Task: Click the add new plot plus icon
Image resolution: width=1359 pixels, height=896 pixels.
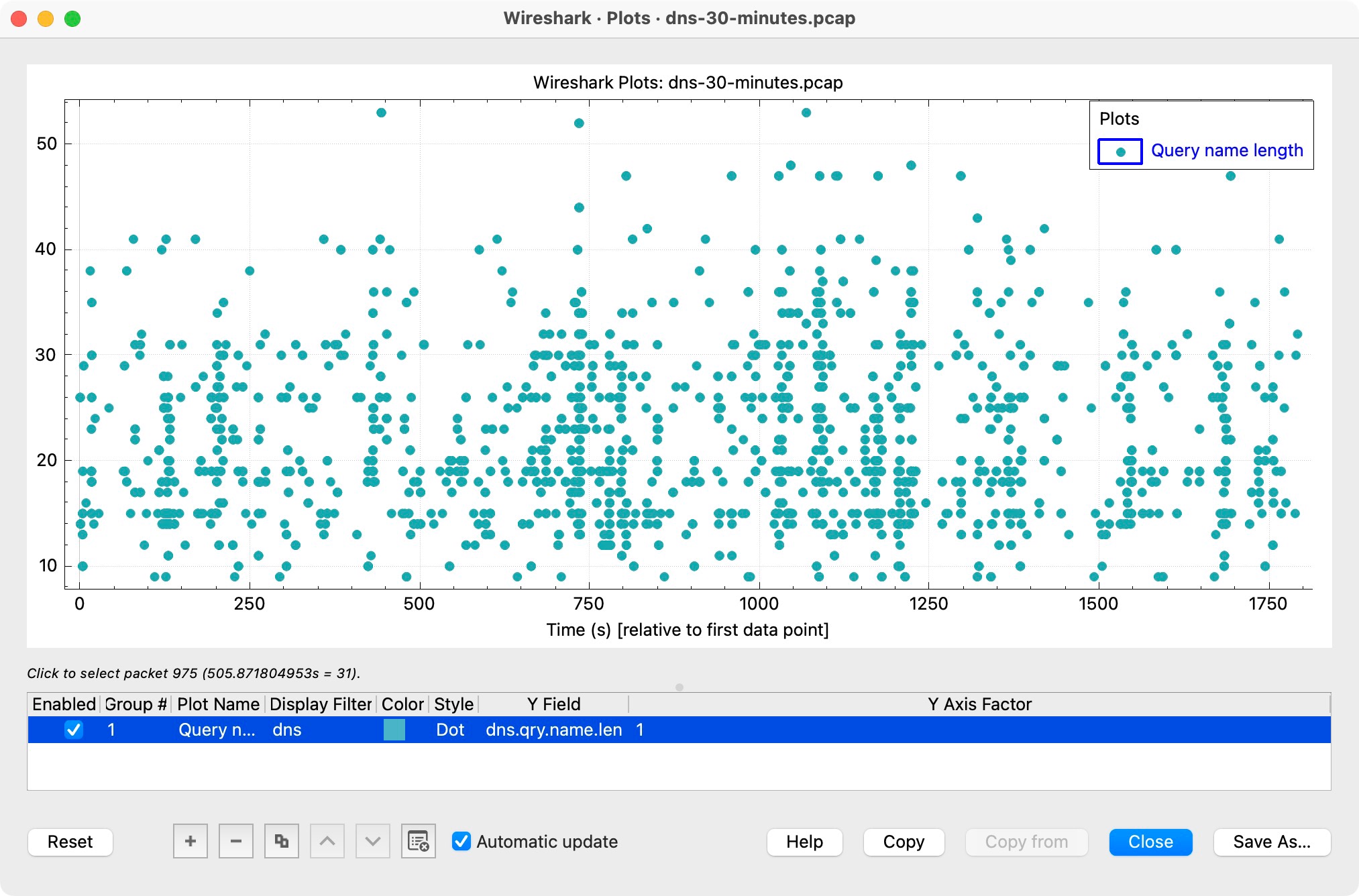Action: click(191, 841)
